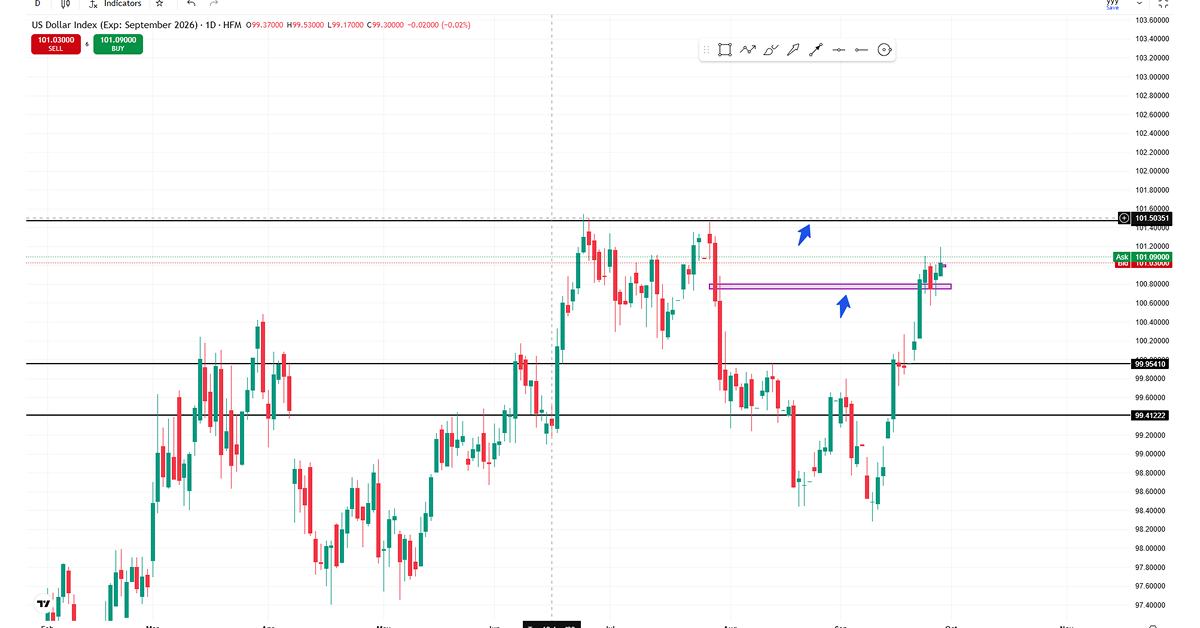Select the path polyline drawing tool

pos(748,49)
